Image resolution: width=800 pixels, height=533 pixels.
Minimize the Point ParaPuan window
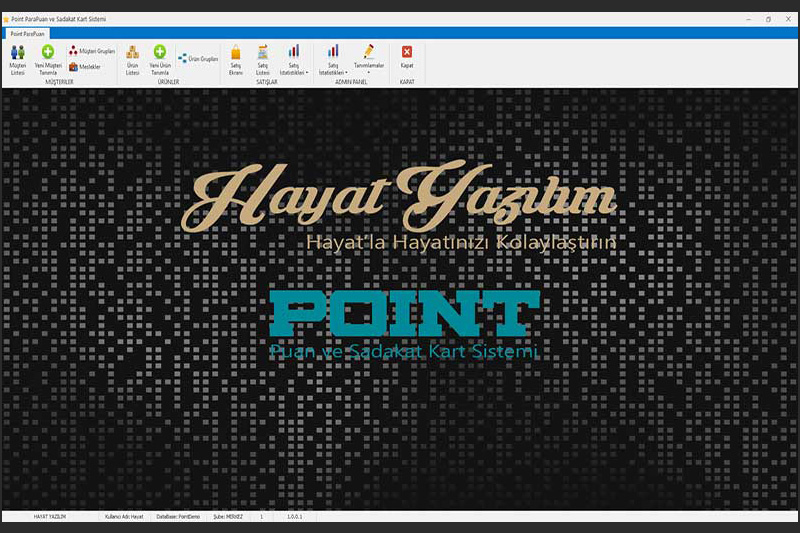[x=748, y=19]
